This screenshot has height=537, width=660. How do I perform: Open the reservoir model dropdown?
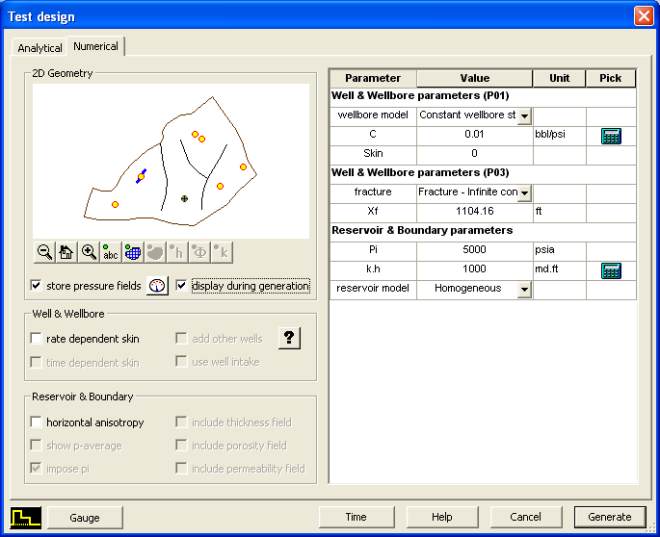point(524,290)
